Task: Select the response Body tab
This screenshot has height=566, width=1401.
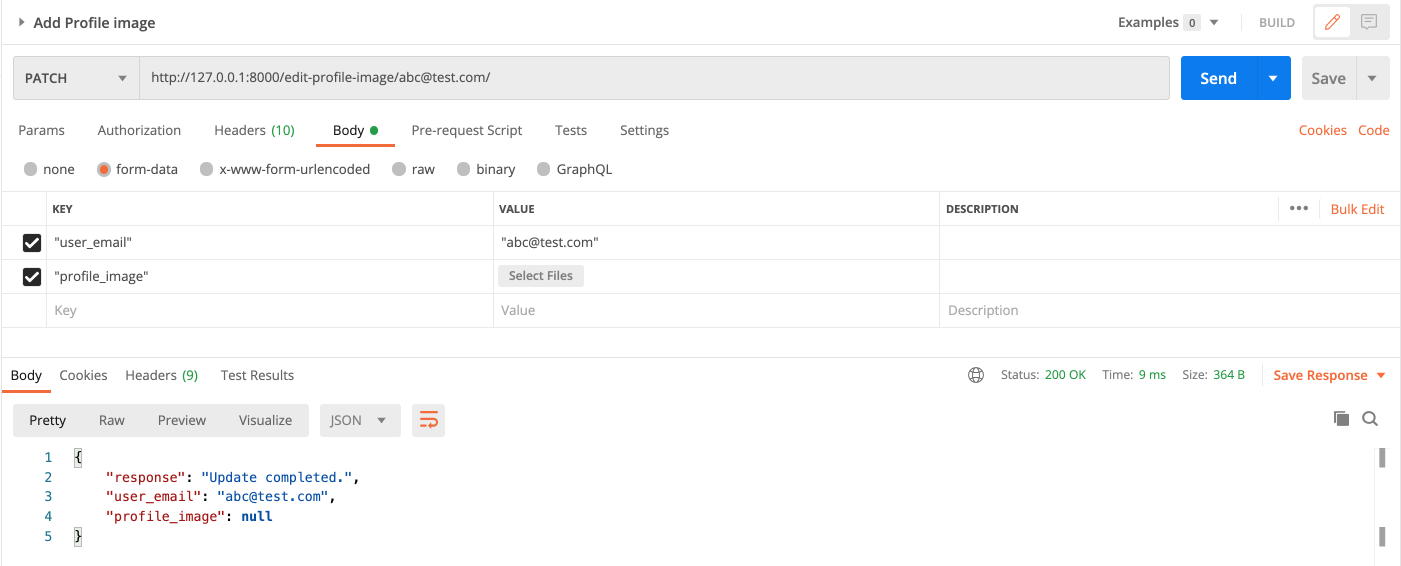Action: point(26,375)
